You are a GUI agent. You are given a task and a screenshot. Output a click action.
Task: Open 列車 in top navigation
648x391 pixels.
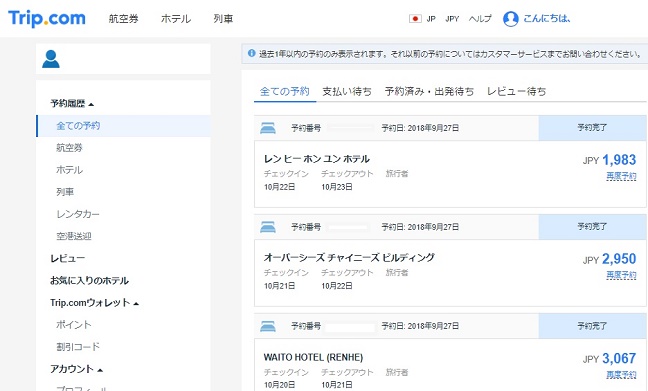(223, 19)
